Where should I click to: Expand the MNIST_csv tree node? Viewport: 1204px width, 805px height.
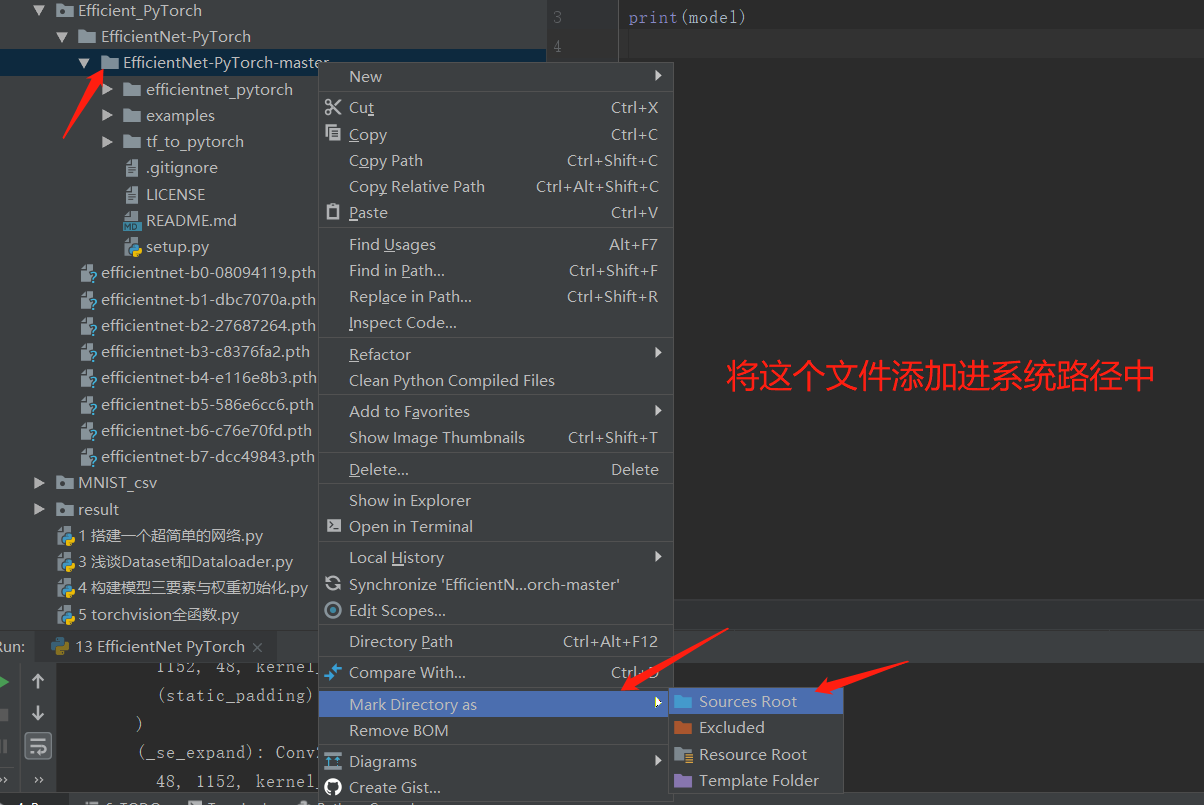38,482
